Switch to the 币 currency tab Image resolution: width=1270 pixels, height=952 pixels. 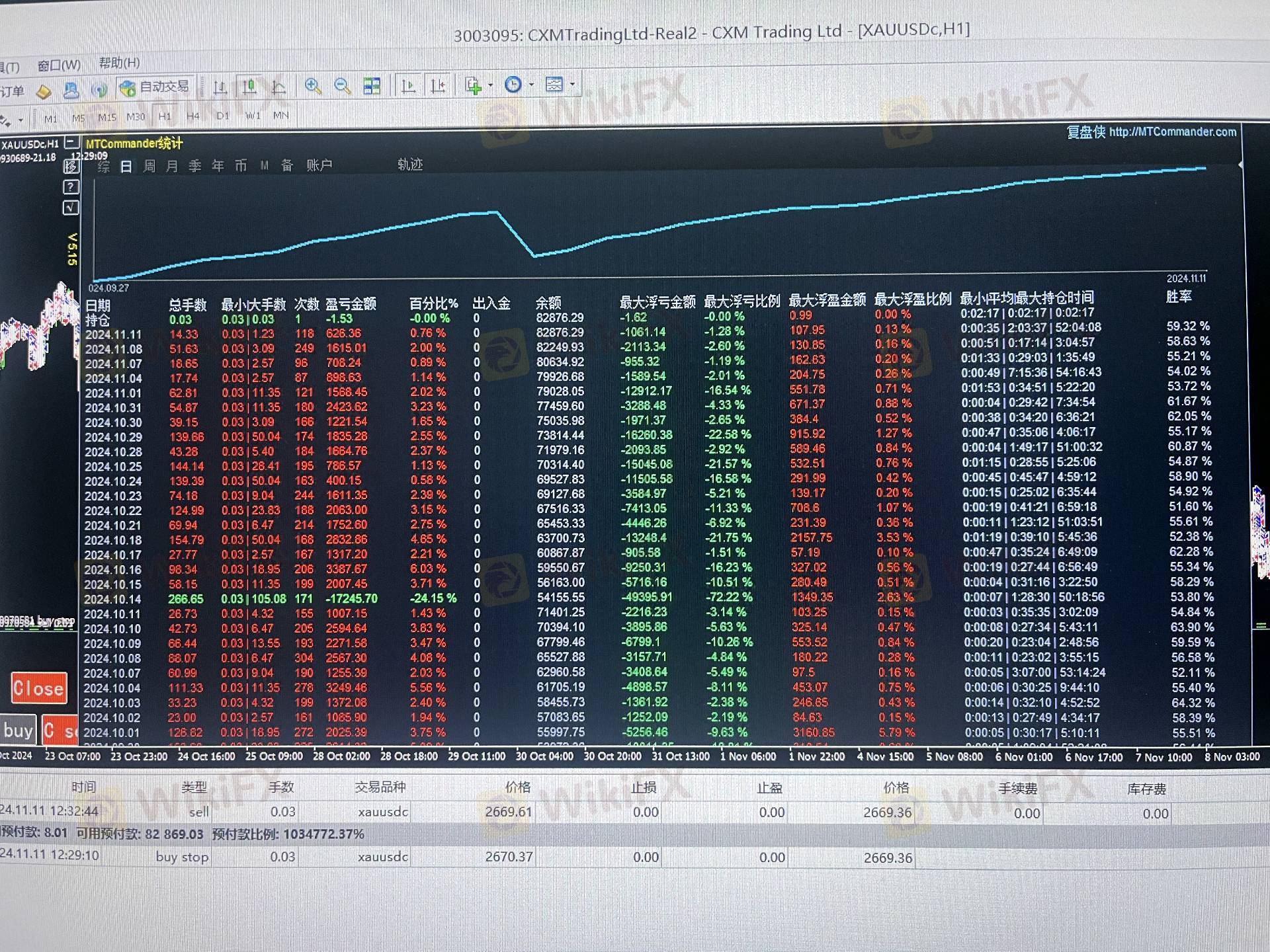[x=241, y=165]
